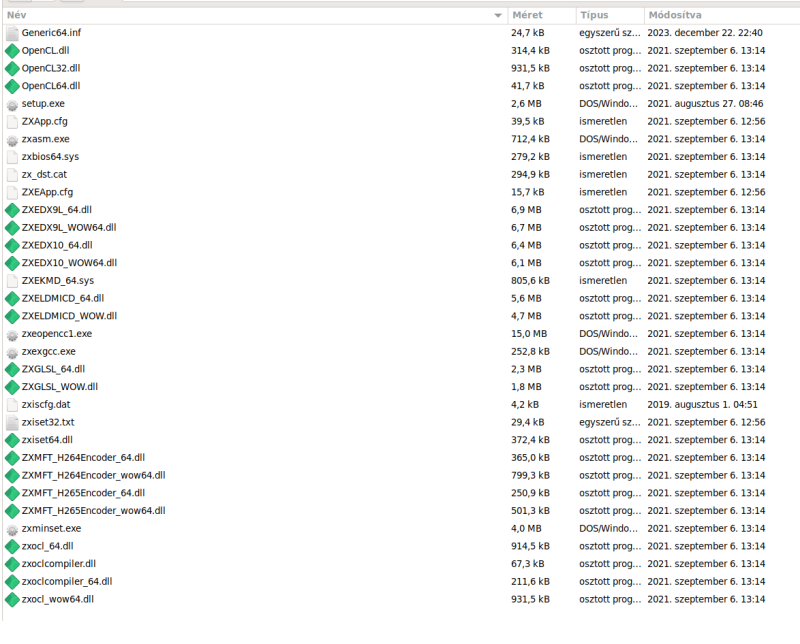Click the ZXELDMICD_64.dll library icon

[x=12, y=299]
